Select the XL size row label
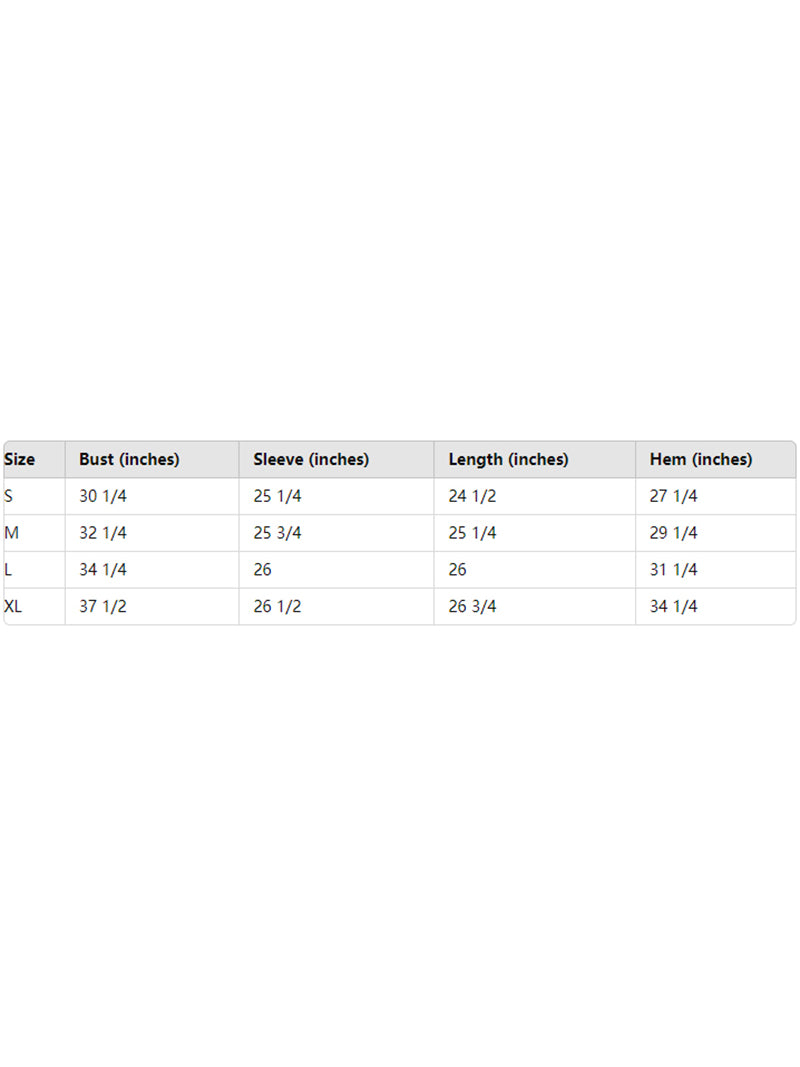This screenshot has height=1067, width=800. click(x=14, y=607)
